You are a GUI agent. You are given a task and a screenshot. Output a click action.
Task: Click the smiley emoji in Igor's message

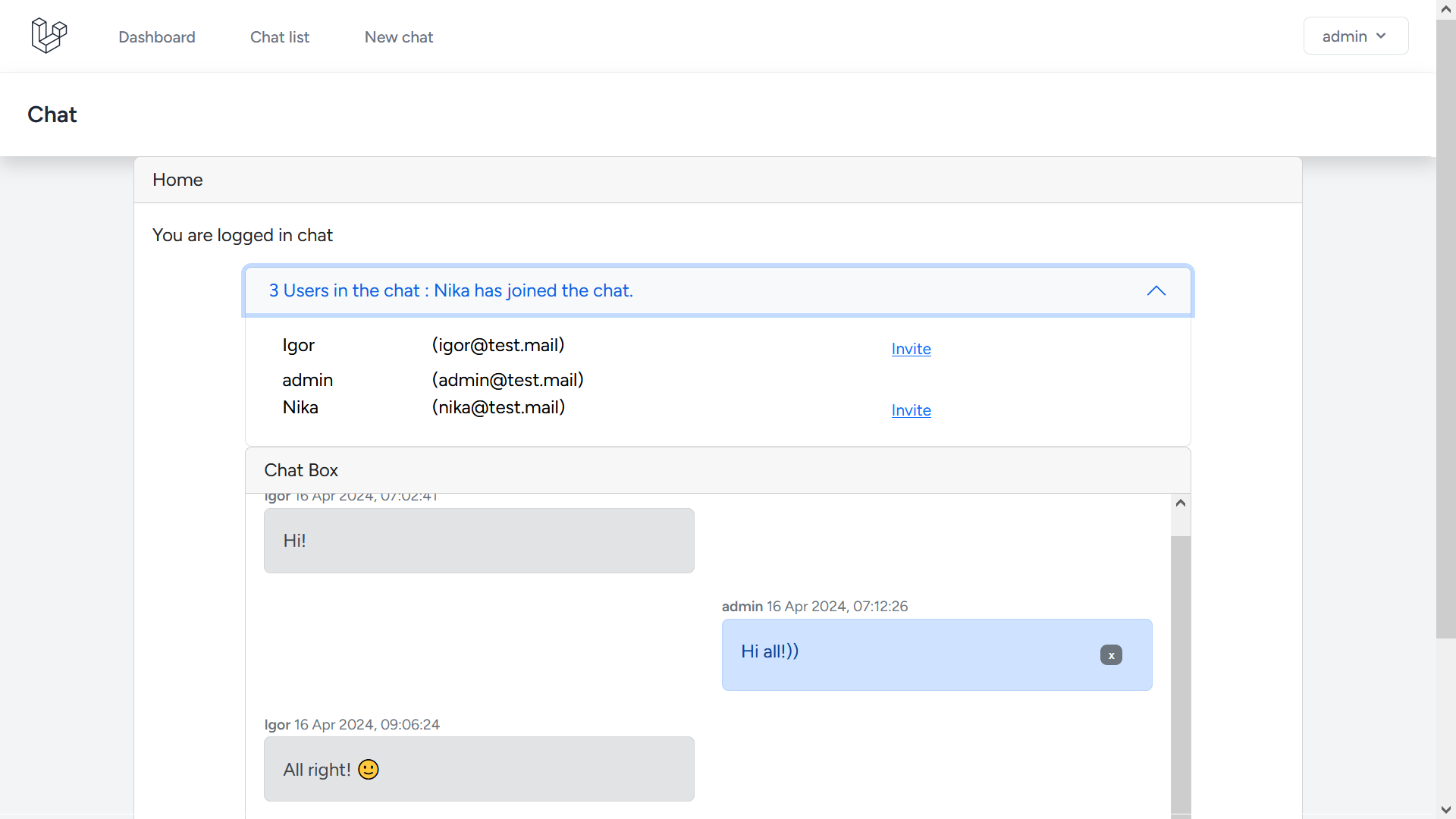point(369,770)
